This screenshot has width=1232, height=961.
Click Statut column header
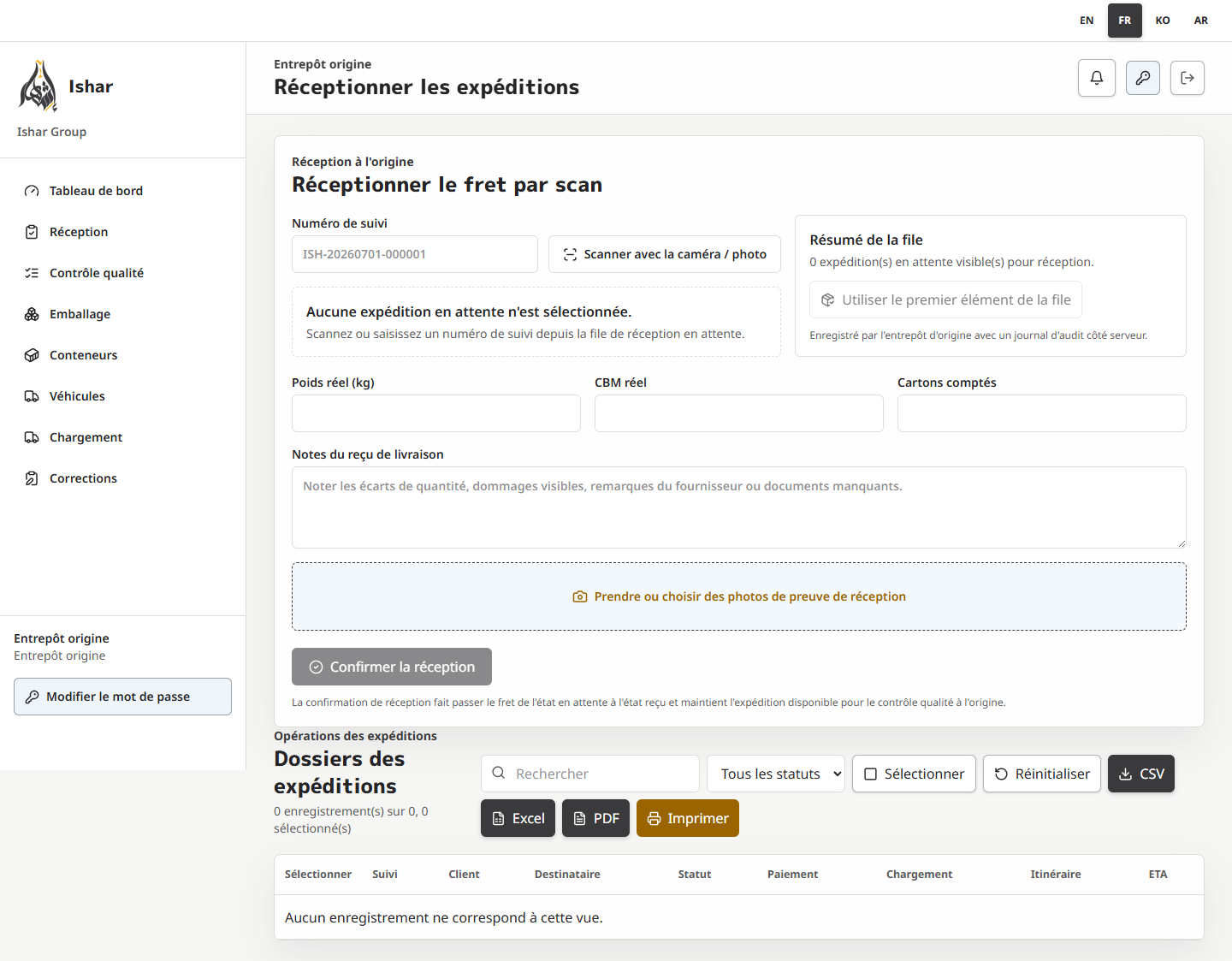695,875
